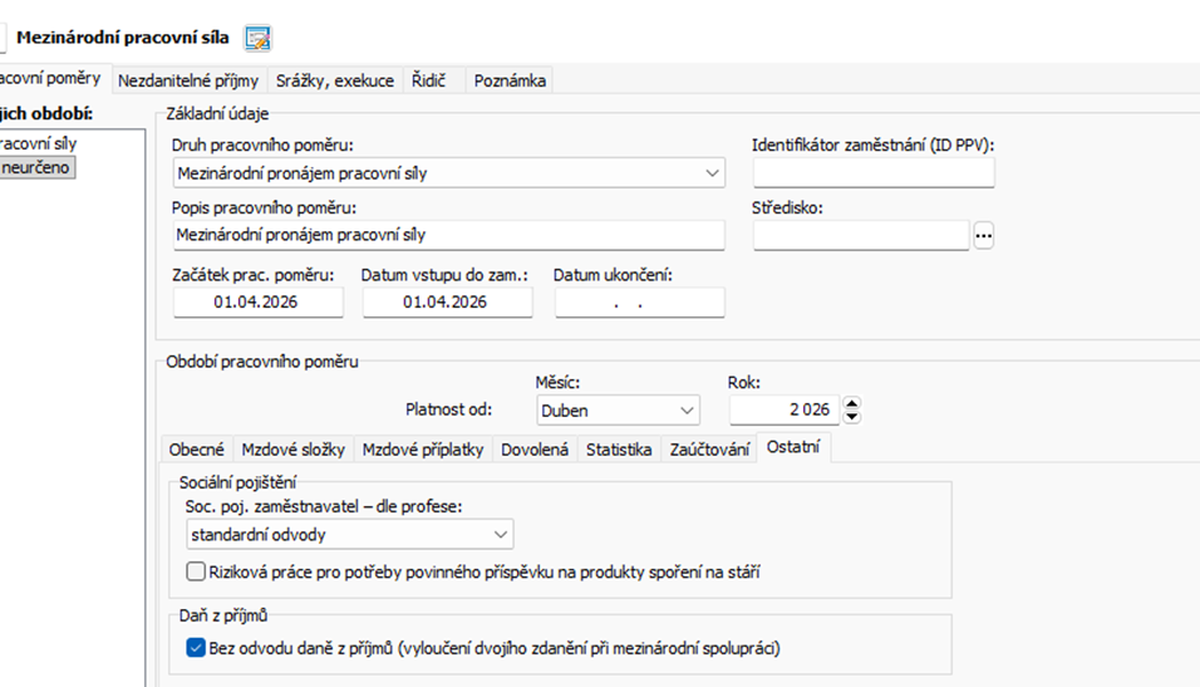1200x687 pixels.
Task: Click the Popis pracovního poměru text field
Action: pos(448,235)
